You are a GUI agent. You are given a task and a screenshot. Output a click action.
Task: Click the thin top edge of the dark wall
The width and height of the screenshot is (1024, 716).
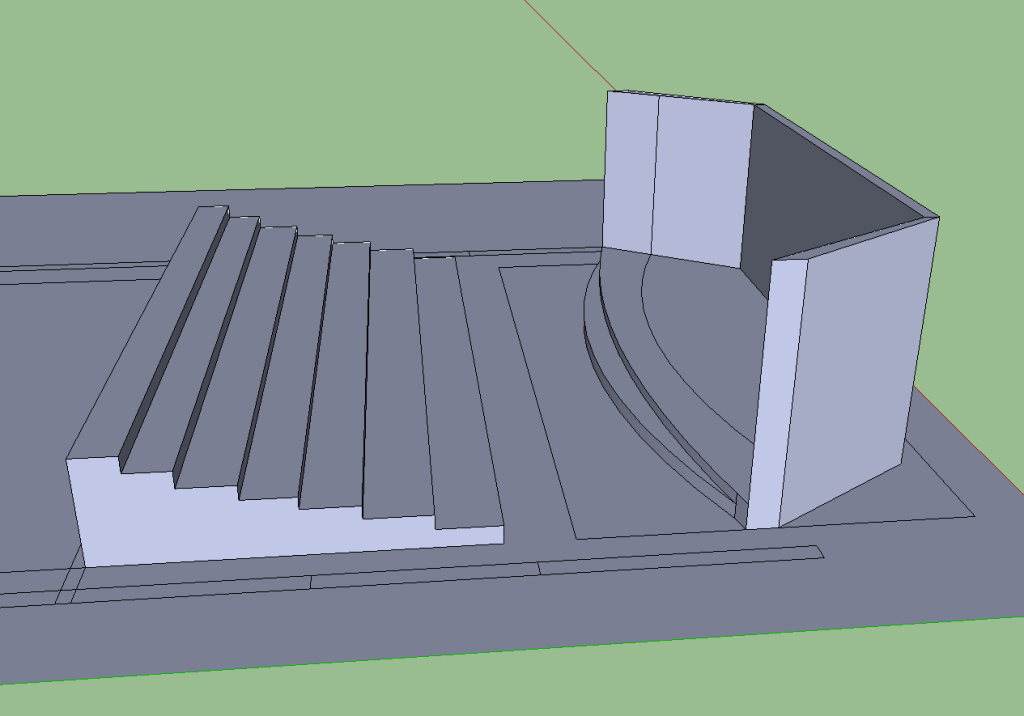click(x=850, y=158)
